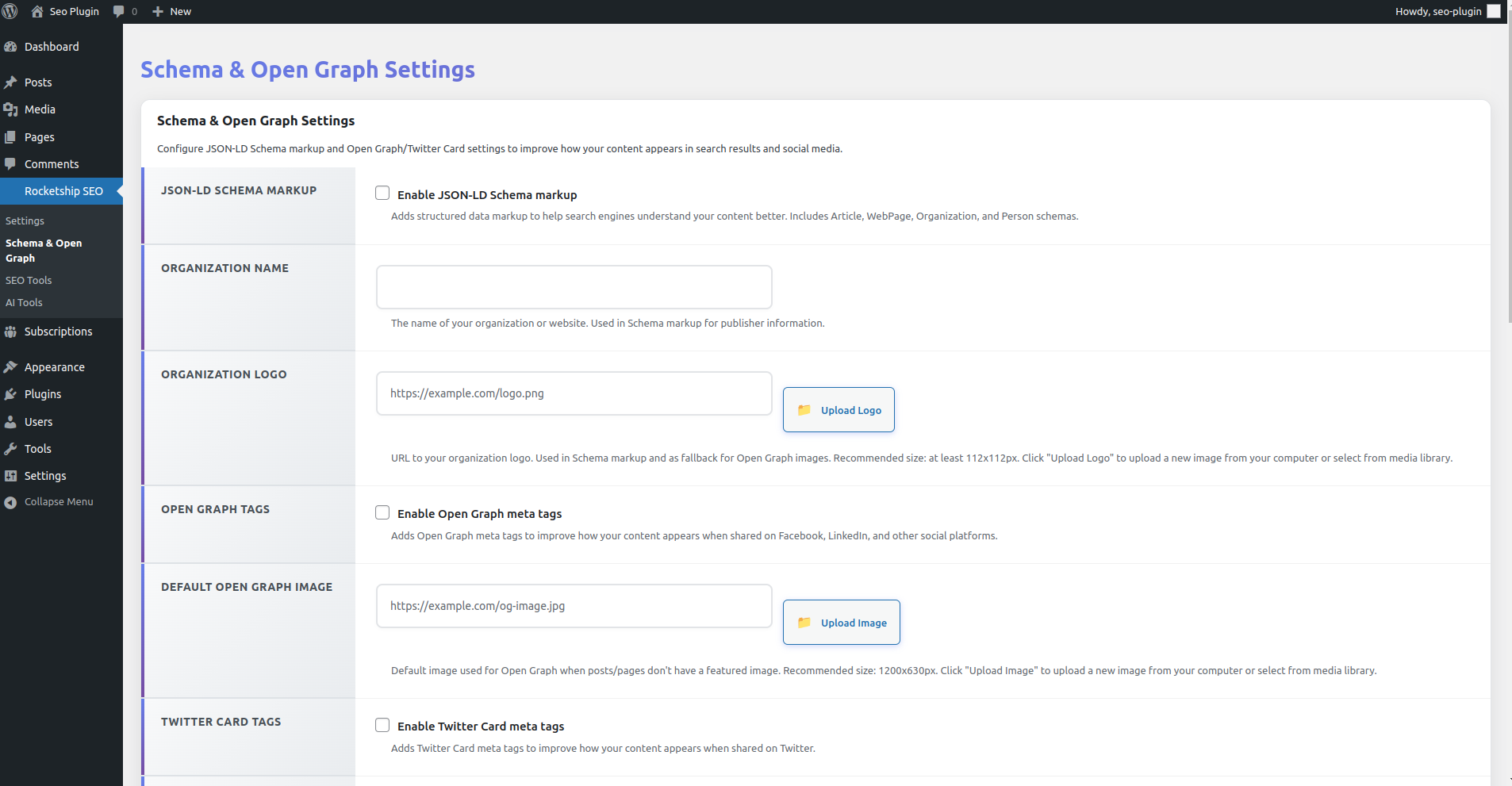The height and width of the screenshot is (786, 1512).
Task: Click the Organization Name text field
Action: point(574,287)
